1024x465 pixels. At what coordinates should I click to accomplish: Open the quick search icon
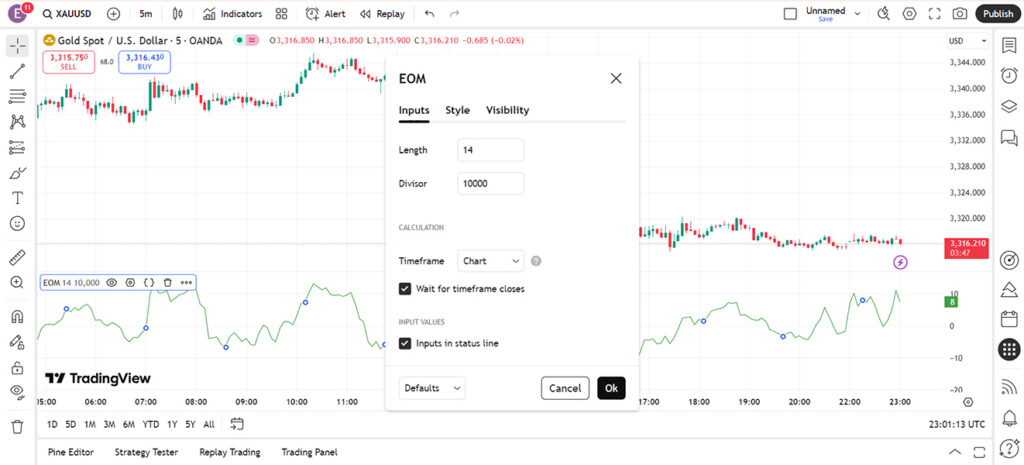coord(884,14)
